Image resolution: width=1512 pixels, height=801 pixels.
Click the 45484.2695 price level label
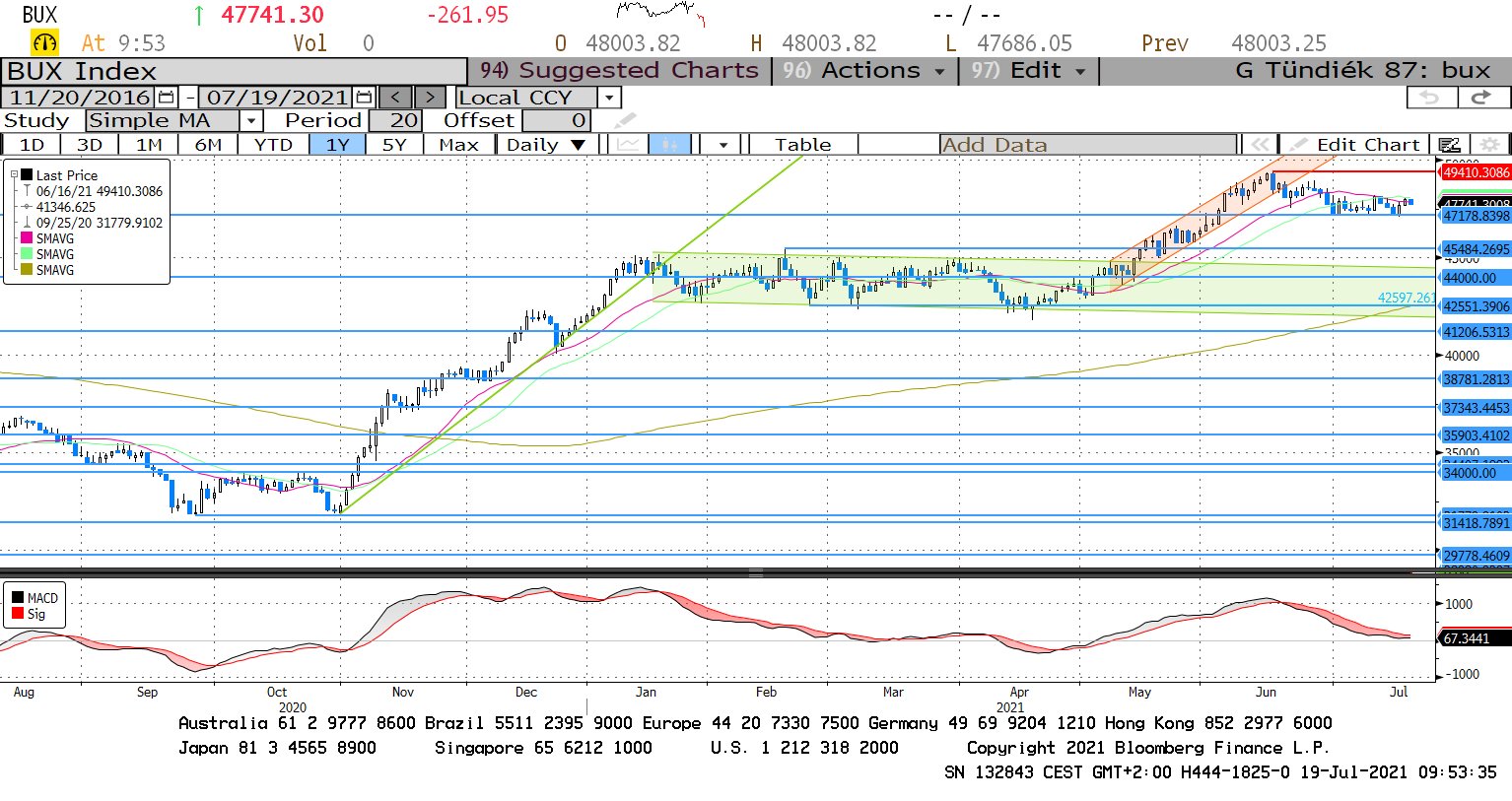click(1476, 250)
